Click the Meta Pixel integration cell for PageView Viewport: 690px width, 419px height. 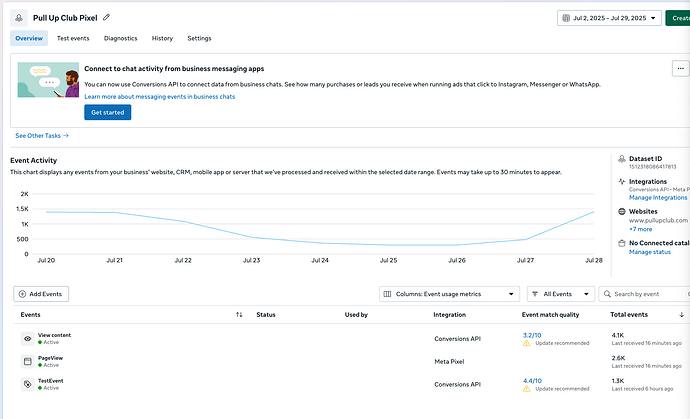pos(449,361)
